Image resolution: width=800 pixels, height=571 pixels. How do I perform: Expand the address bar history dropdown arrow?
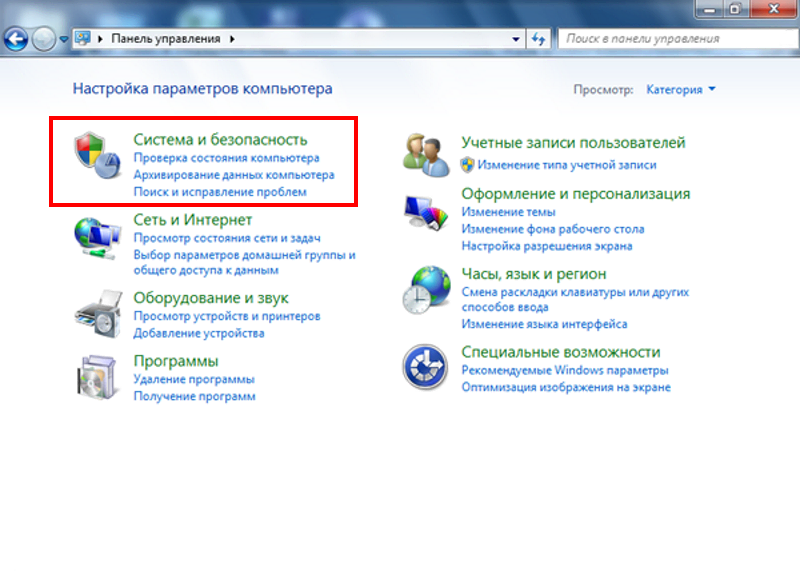[x=516, y=39]
